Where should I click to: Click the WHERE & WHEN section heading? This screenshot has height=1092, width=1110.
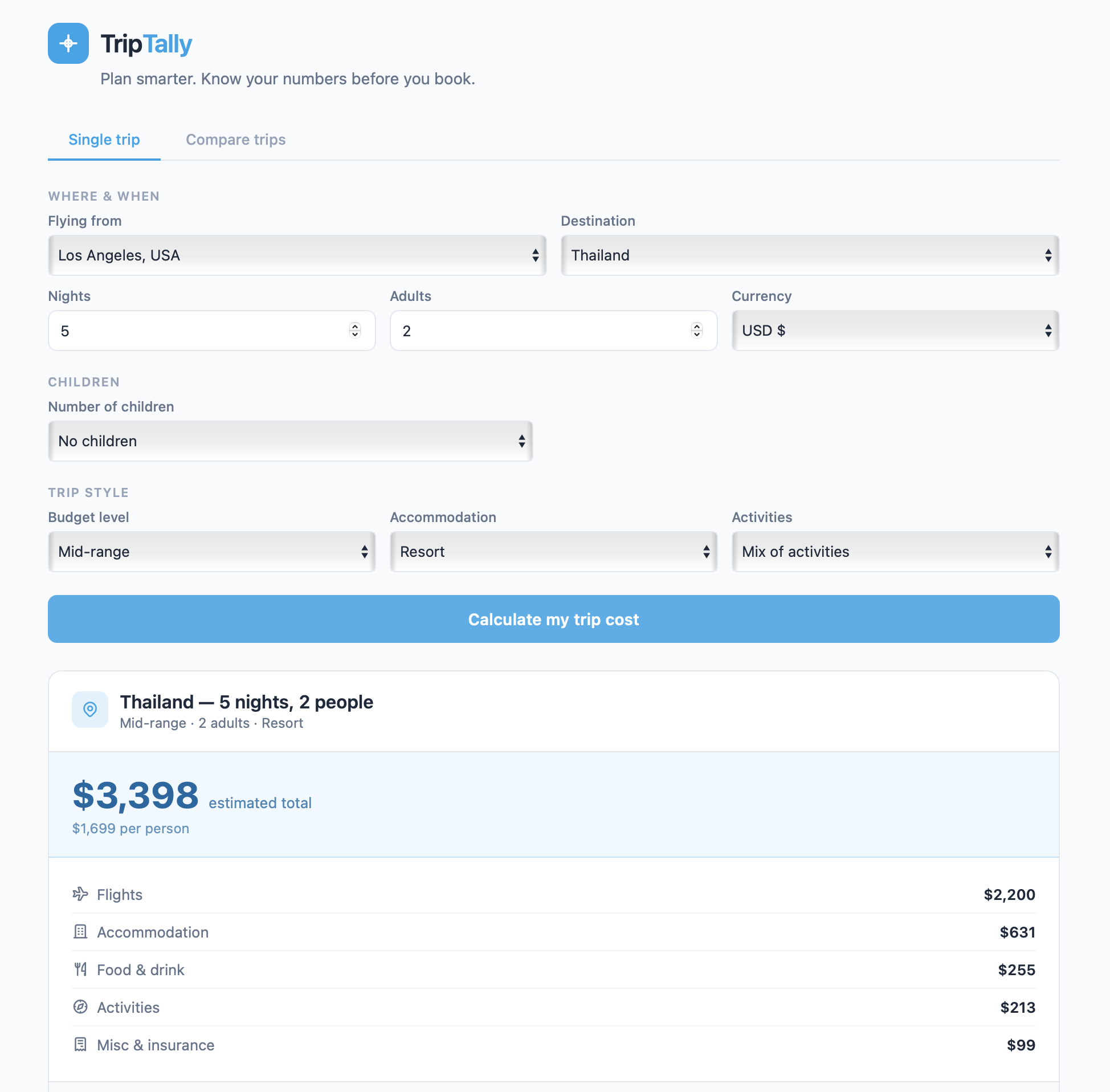[x=104, y=196]
